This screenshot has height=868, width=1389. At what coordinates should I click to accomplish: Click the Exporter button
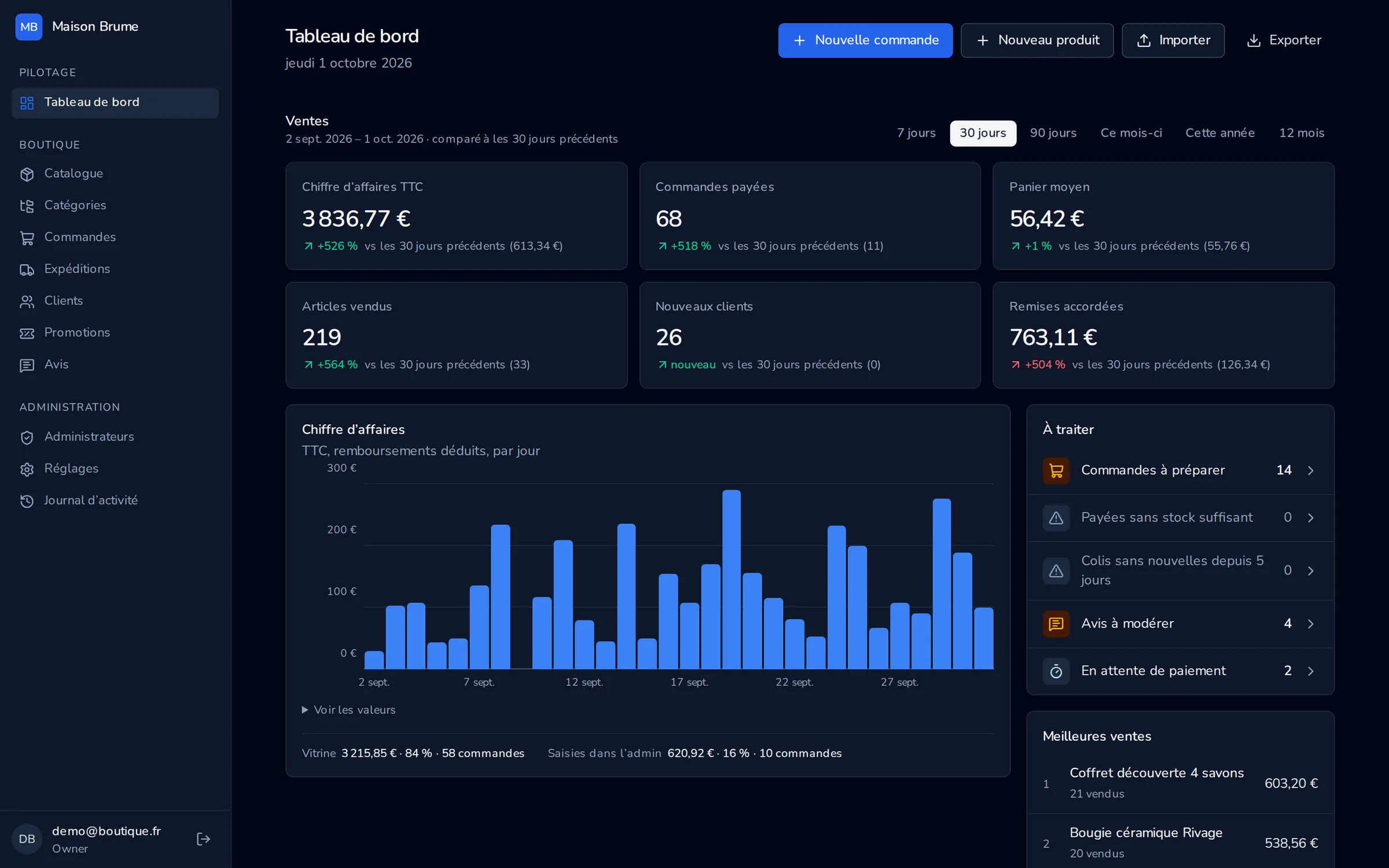[1284, 41]
